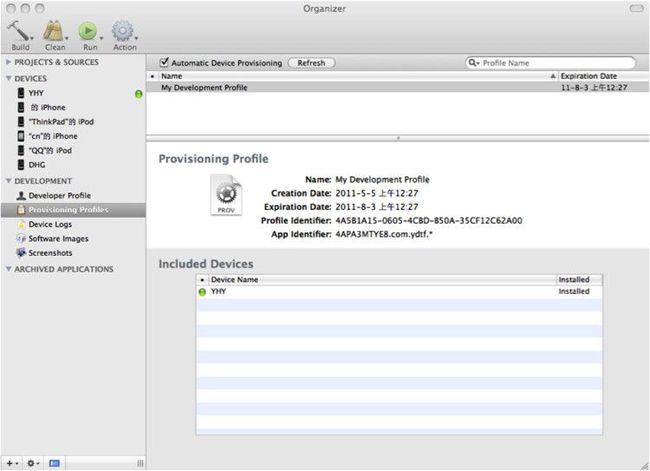Click the Action gear icon
Image resolution: width=650 pixels, height=471 pixels.
(x=122, y=31)
